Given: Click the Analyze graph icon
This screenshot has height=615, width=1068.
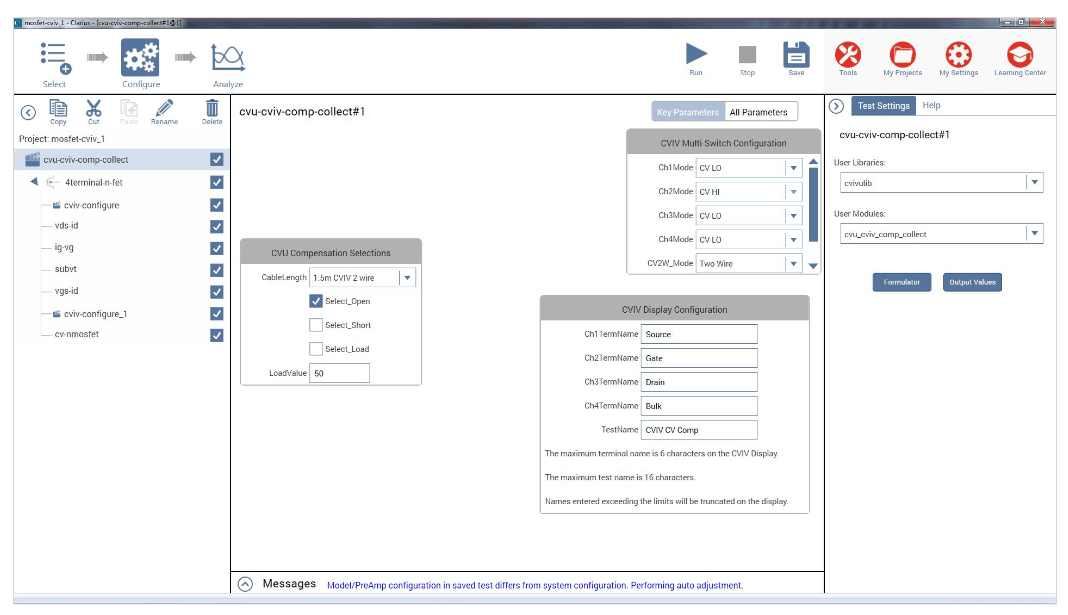Looking at the screenshot, I should point(228,58).
